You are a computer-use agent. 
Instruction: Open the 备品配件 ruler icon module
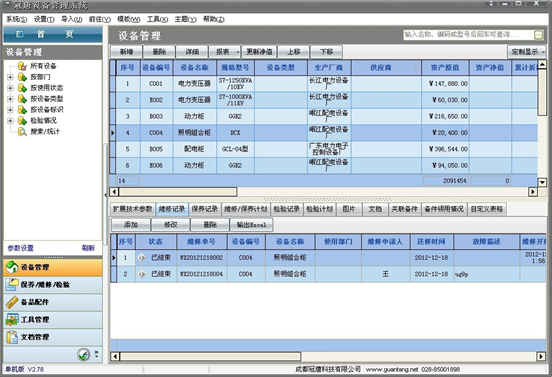coord(12,302)
